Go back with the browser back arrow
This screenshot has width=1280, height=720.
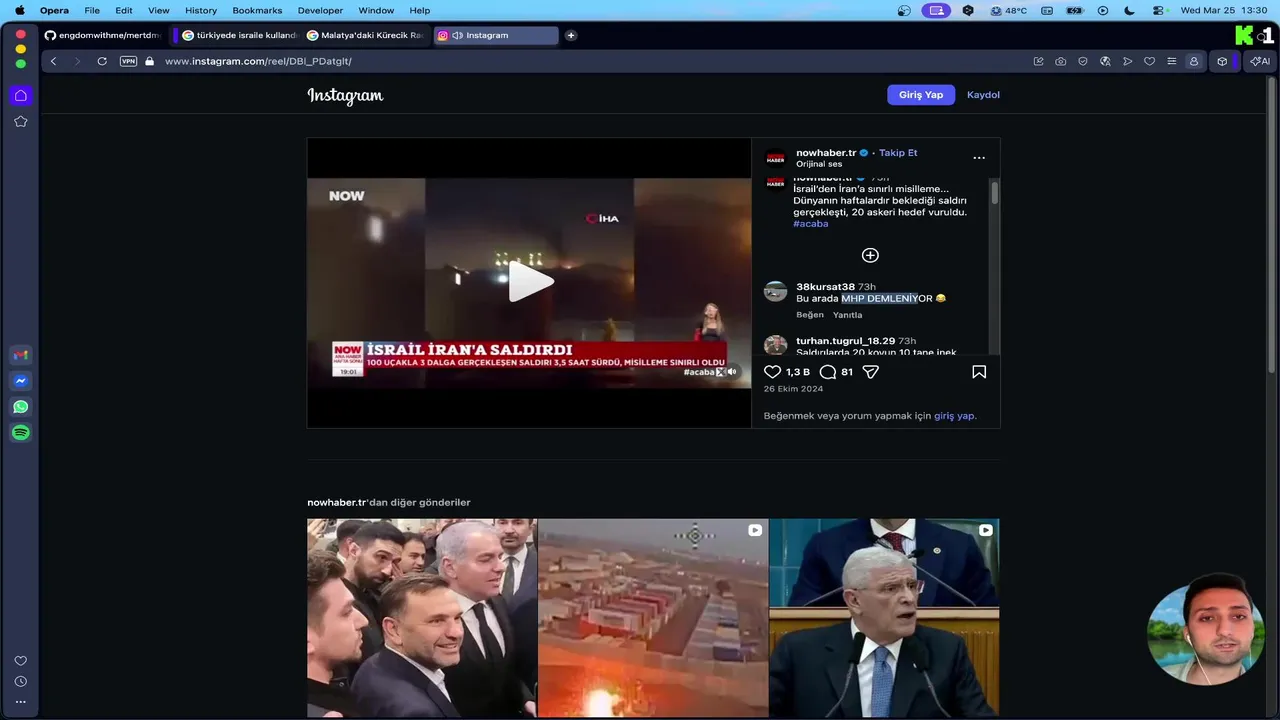53,61
